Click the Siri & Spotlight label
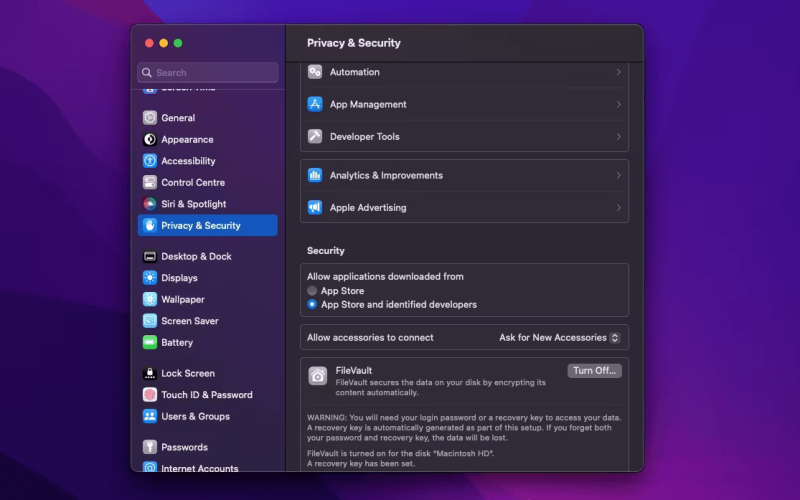The image size is (800, 500). 193,204
